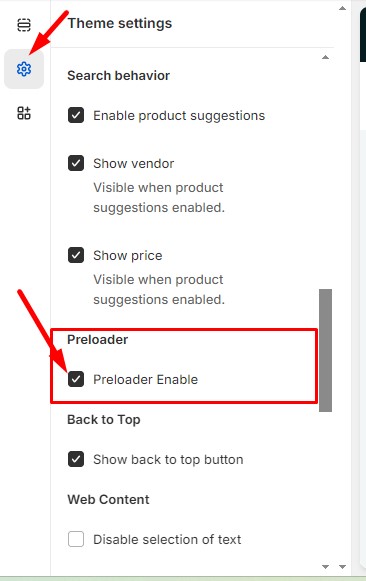Open the App embeds icon
This screenshot has width=366, height=581.
coord(24,113)
